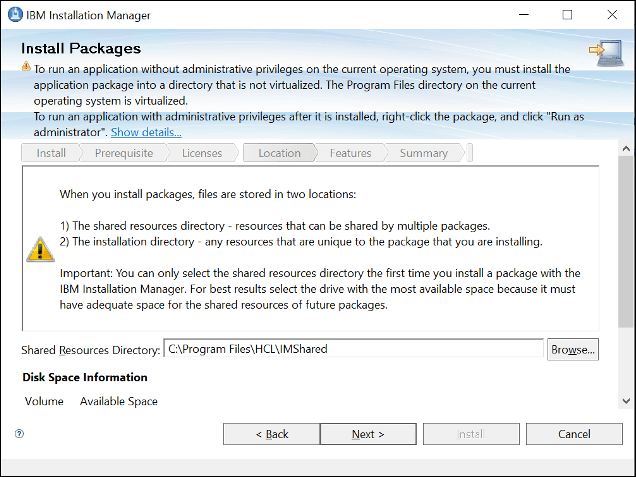Click Next to continue

point(368,434)
